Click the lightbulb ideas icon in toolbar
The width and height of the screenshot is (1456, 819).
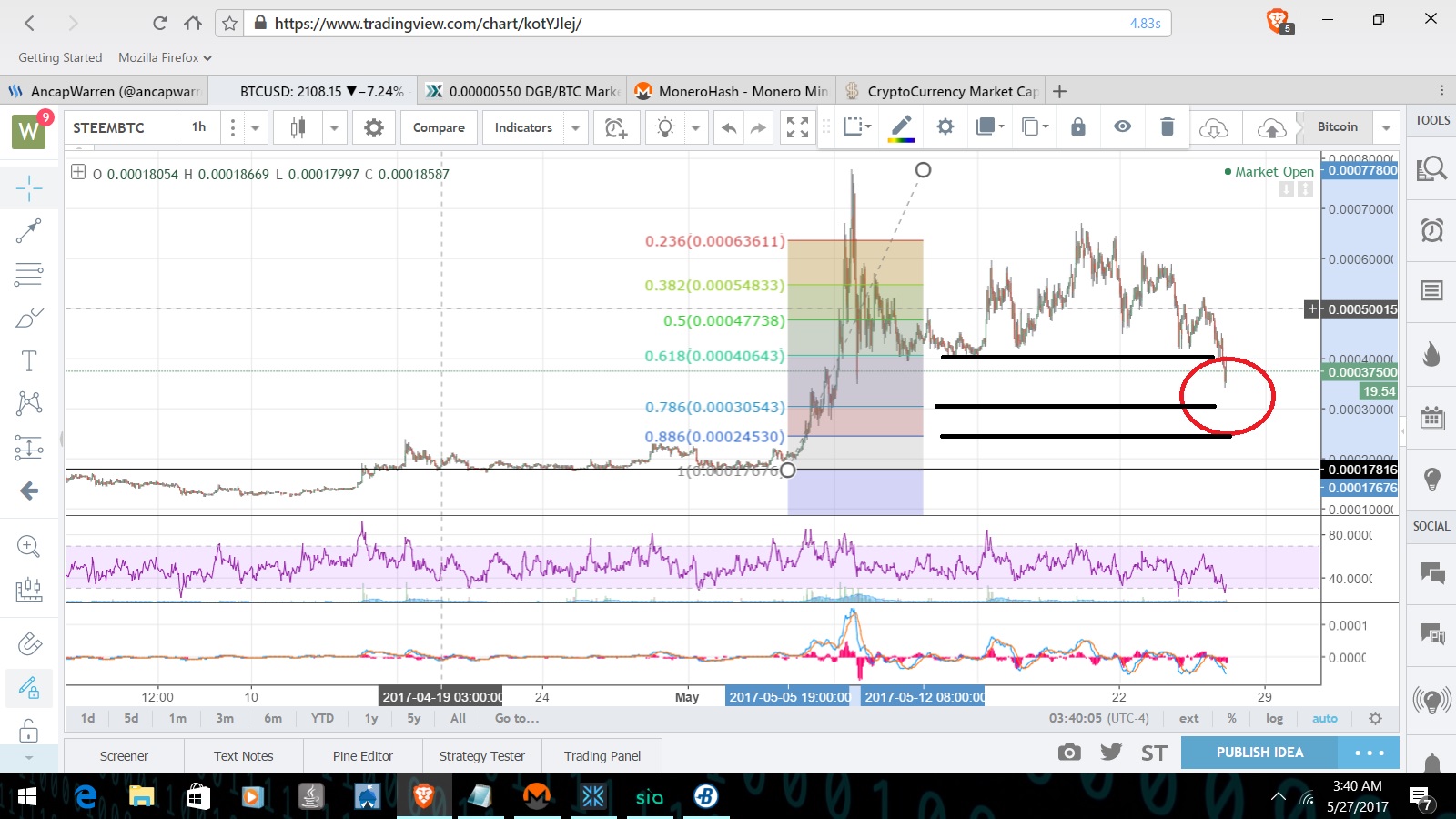tap(666, 127)
